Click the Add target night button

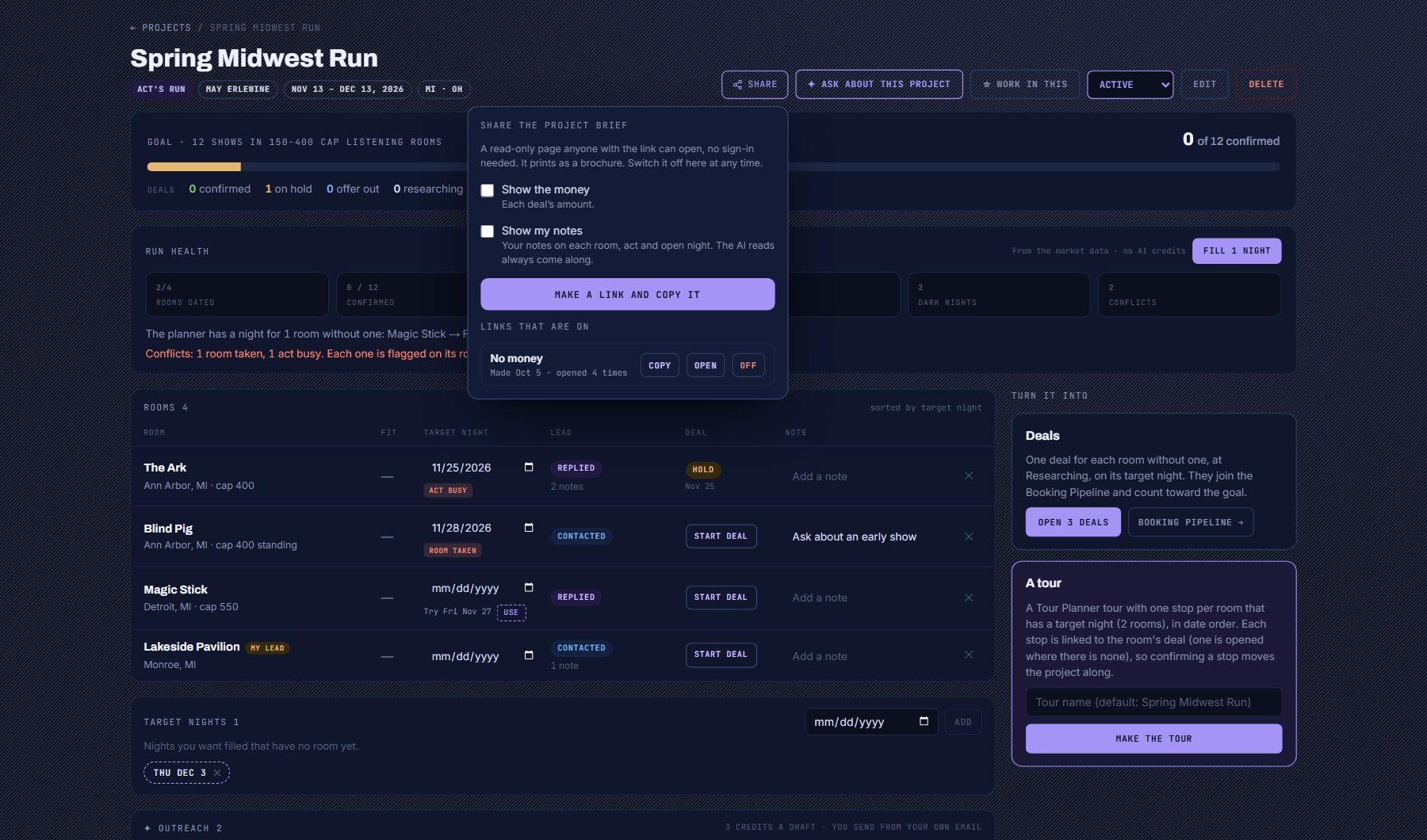(x=963, y=722)
